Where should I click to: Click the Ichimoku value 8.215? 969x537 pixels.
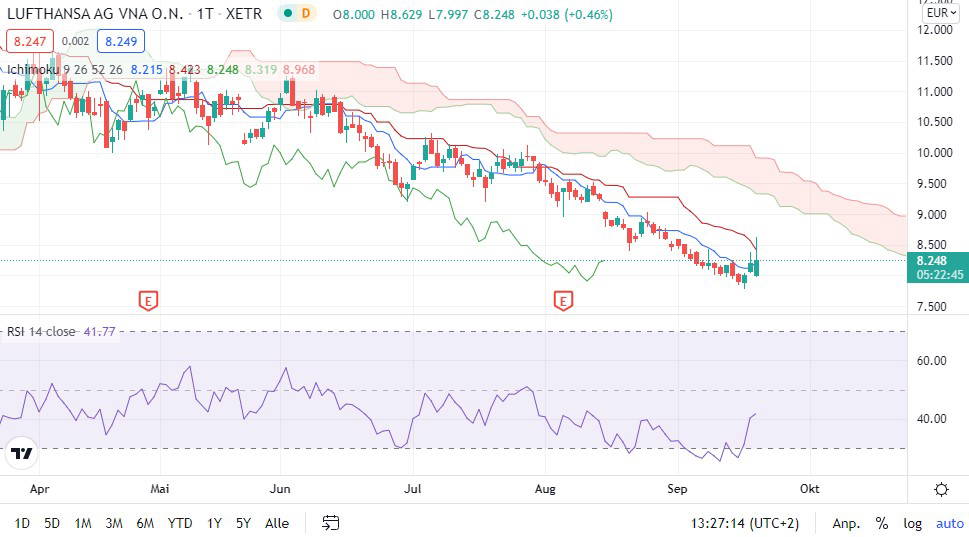(x=146, y=69)
